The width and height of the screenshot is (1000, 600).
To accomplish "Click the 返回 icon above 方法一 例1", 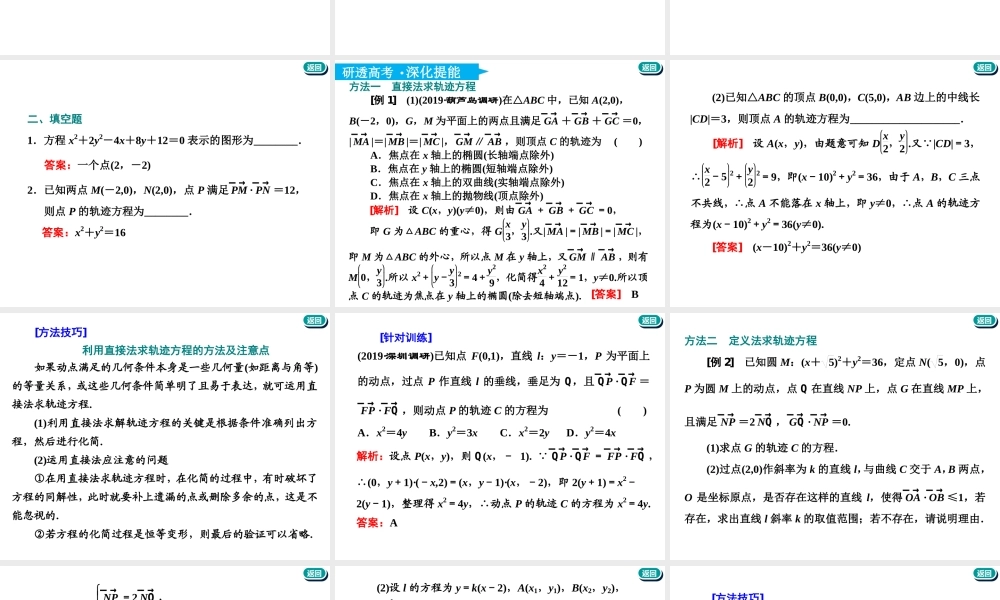I will [x=652, y=68].
